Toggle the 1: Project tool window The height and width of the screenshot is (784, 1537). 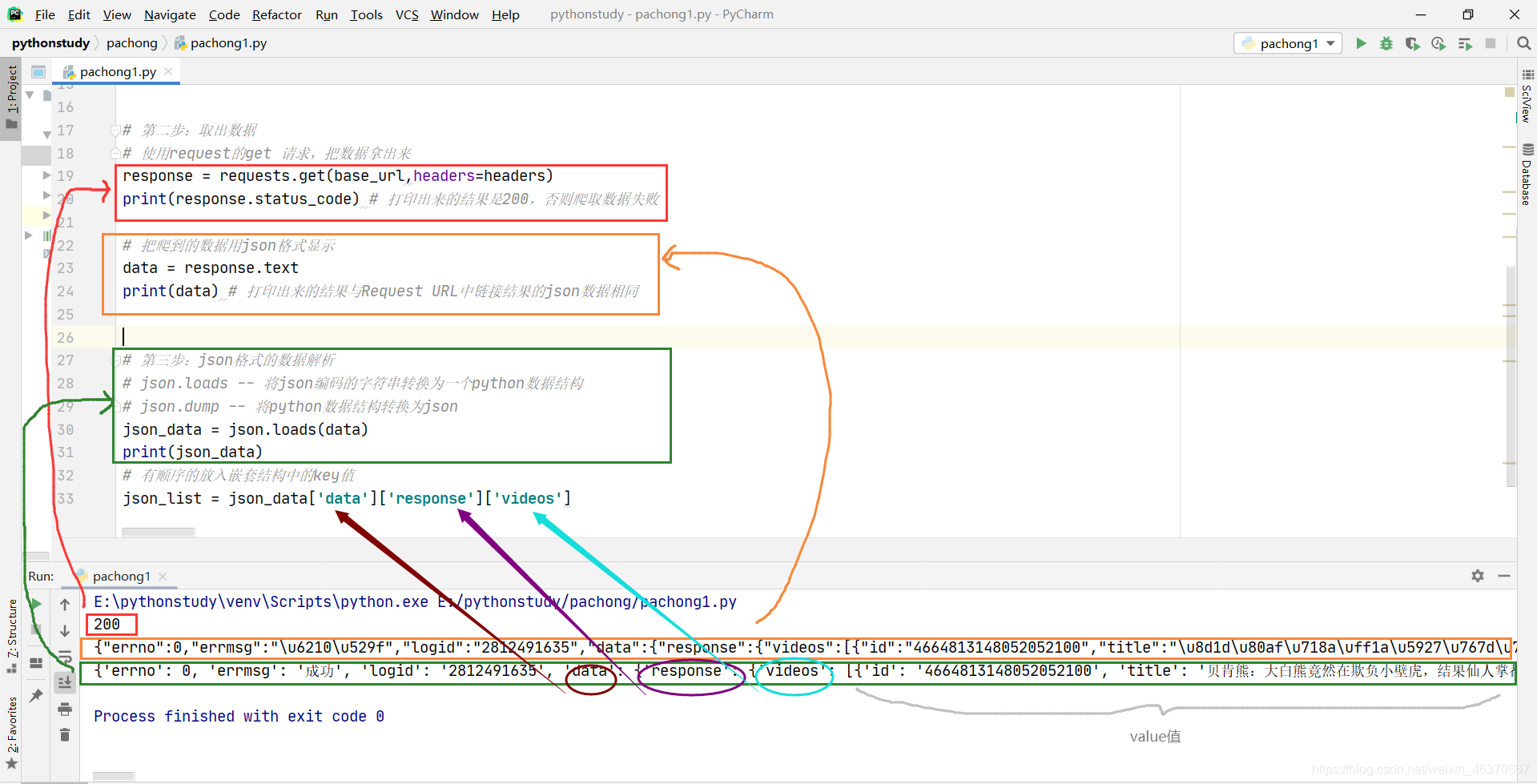pyautogui.click(x=11, y=97)
